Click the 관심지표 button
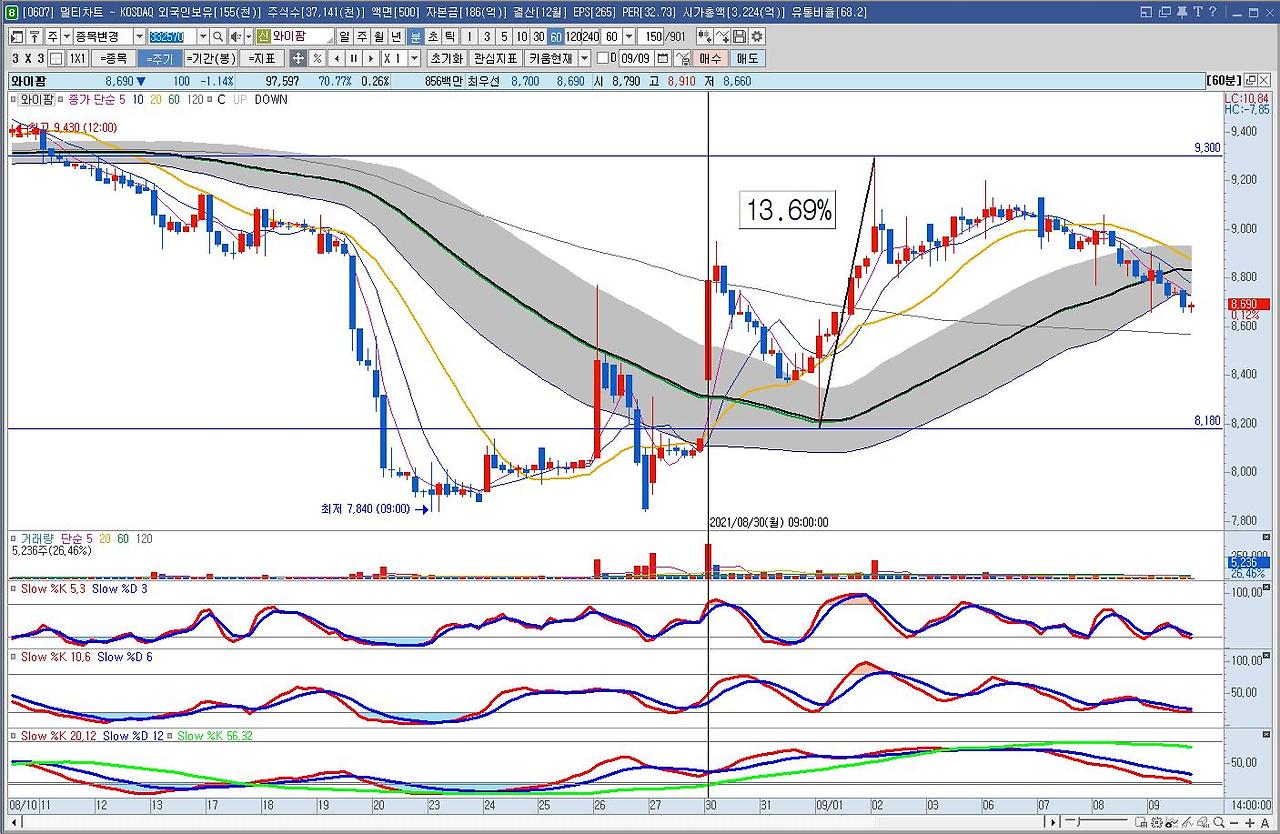Image resolution: width=1280 pixels, height=834 pixels. tap(495, 58)
